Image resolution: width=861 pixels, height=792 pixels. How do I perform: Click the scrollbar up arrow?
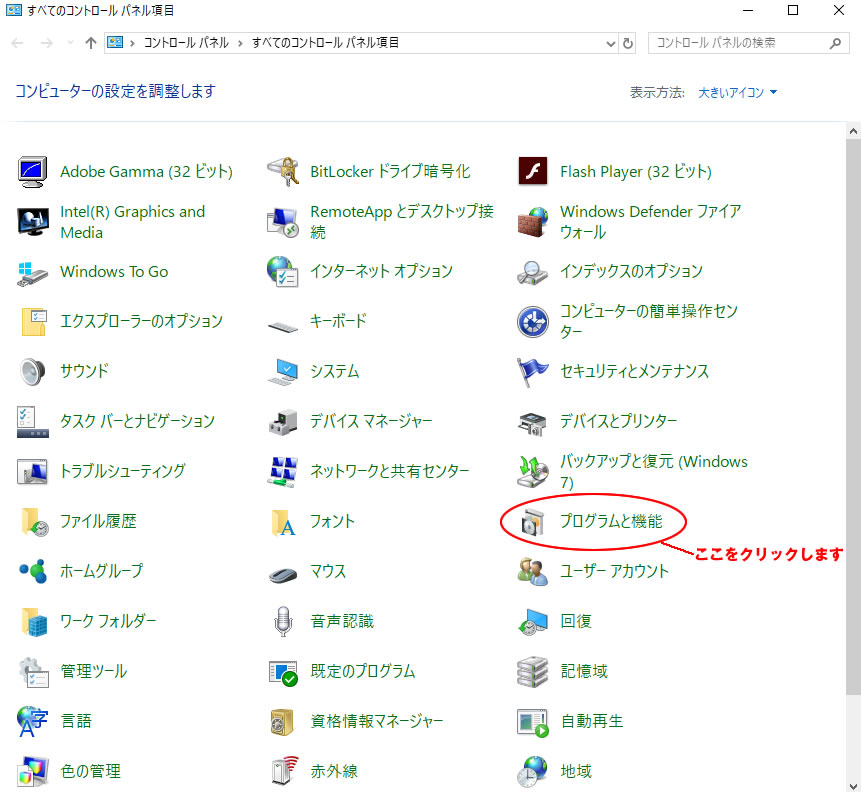853,131
